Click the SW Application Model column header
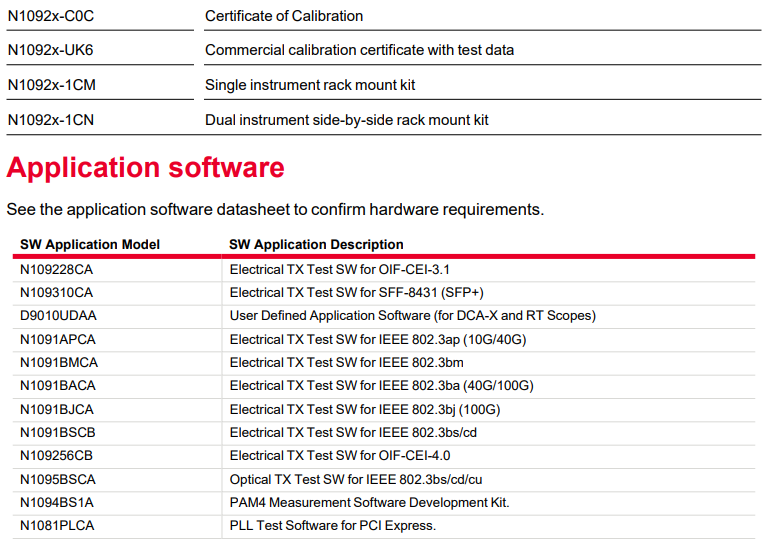The height and width of the screenshot is (544, 766). coord(90,244)
